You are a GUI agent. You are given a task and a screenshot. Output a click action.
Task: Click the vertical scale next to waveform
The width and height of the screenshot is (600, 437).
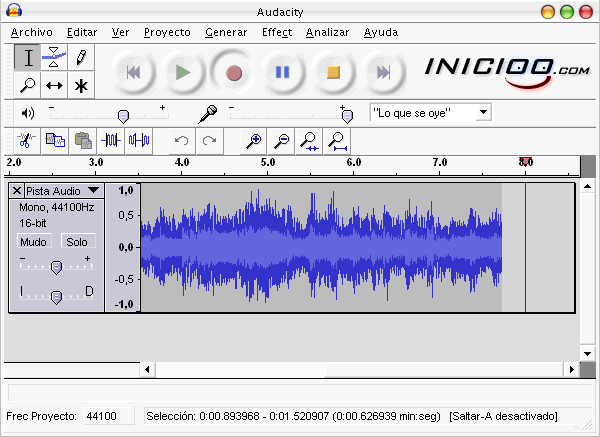click(x=123, y=247)
